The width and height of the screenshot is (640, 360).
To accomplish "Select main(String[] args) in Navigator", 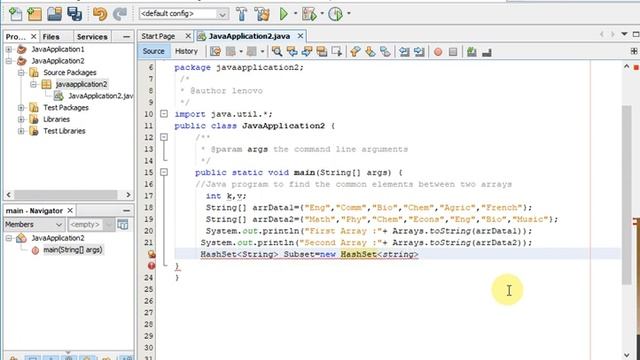I will pos(73,250).
